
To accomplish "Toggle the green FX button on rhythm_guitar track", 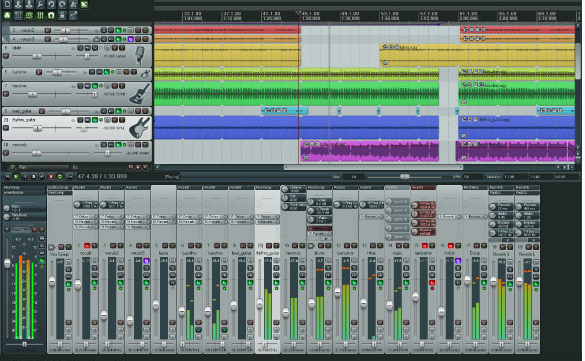I will pyautogui.click(x=95, y=120).
